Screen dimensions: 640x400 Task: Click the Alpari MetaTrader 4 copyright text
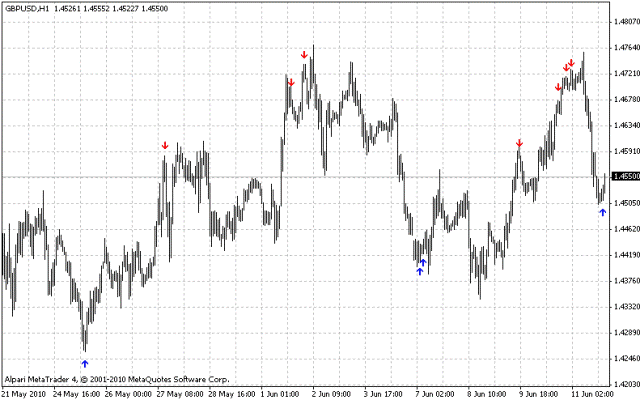tap(116, 379)
